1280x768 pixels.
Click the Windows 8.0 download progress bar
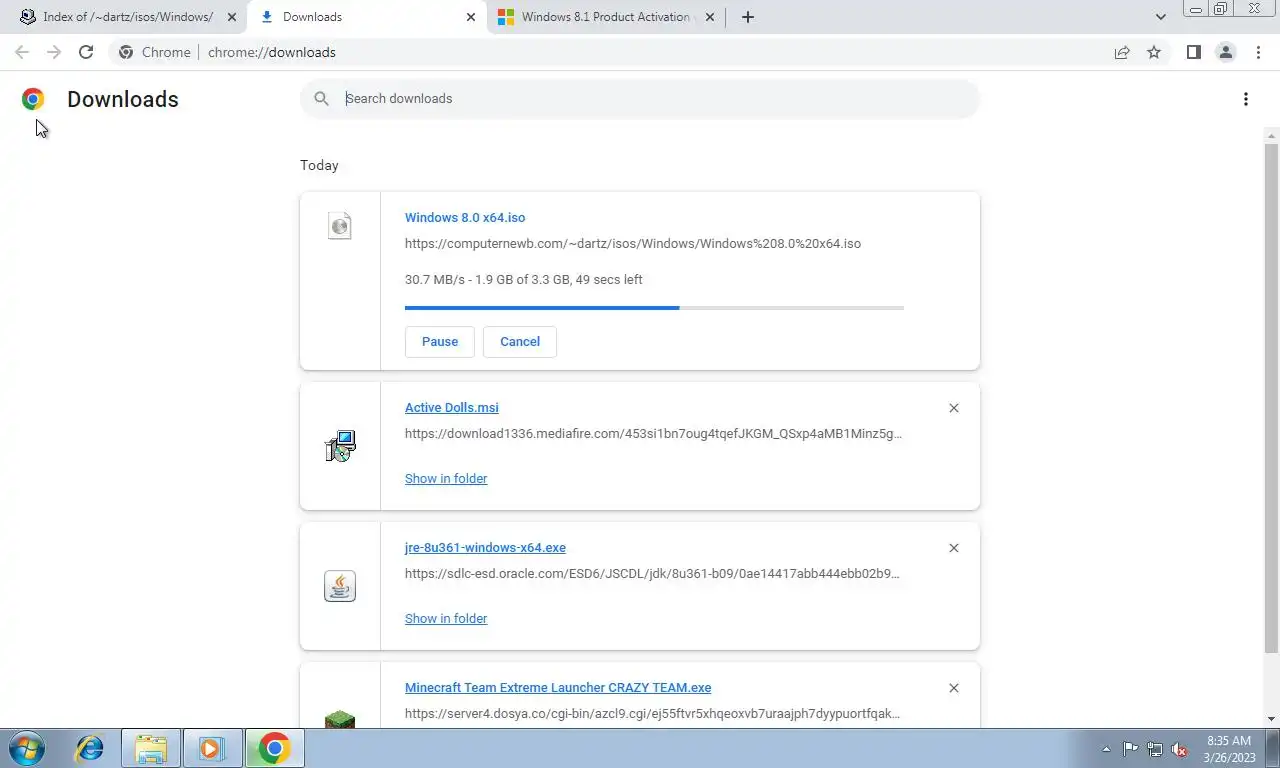click(x=654, y=308)
